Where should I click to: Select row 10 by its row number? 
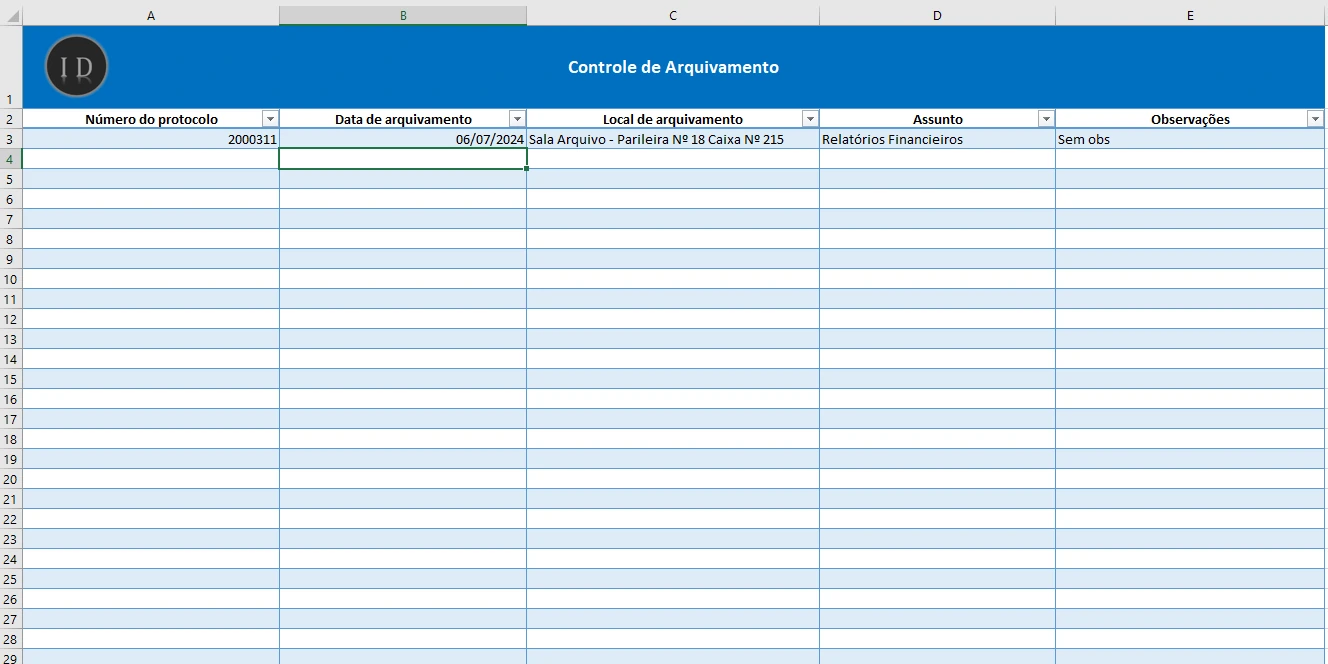[10, 280]
